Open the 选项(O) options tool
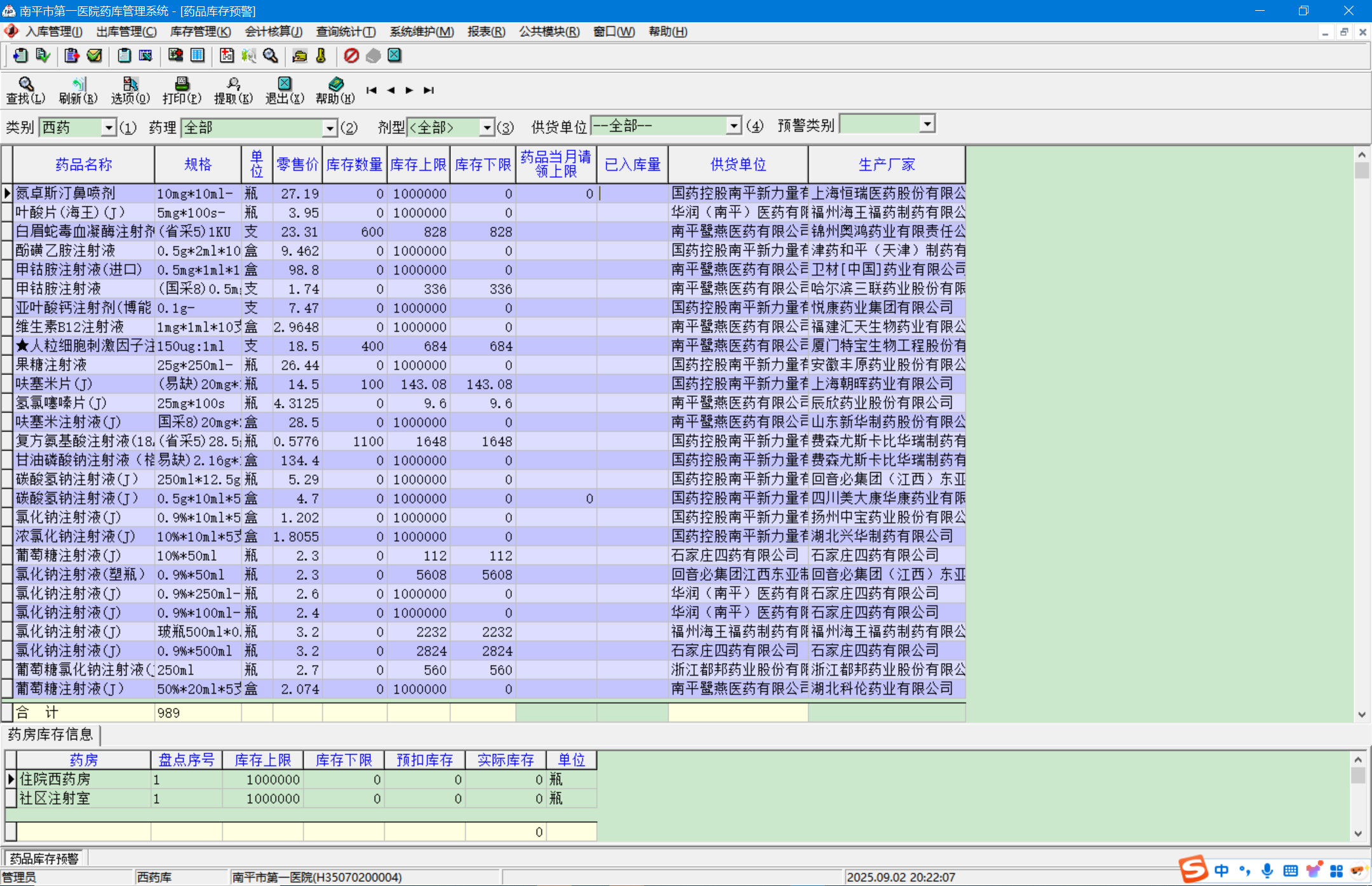1372x886 pixels. [130, 90]
